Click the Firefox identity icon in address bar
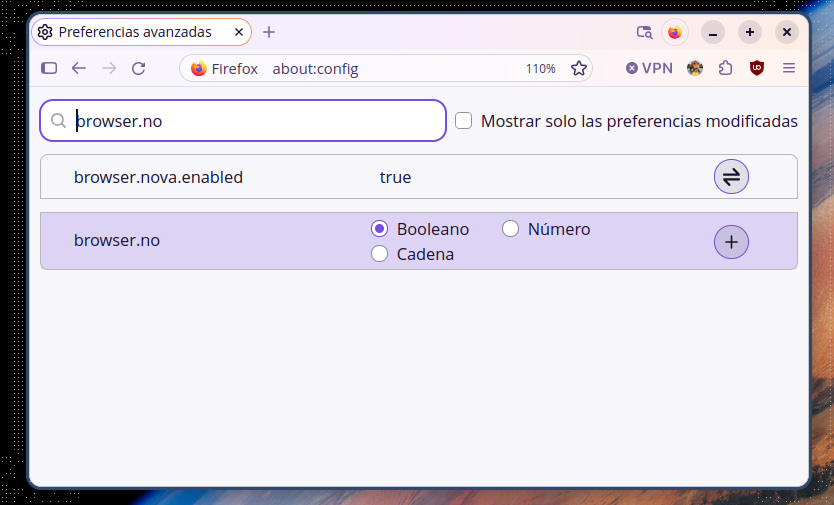The image size is (834, 505). [x=198, y=69]
